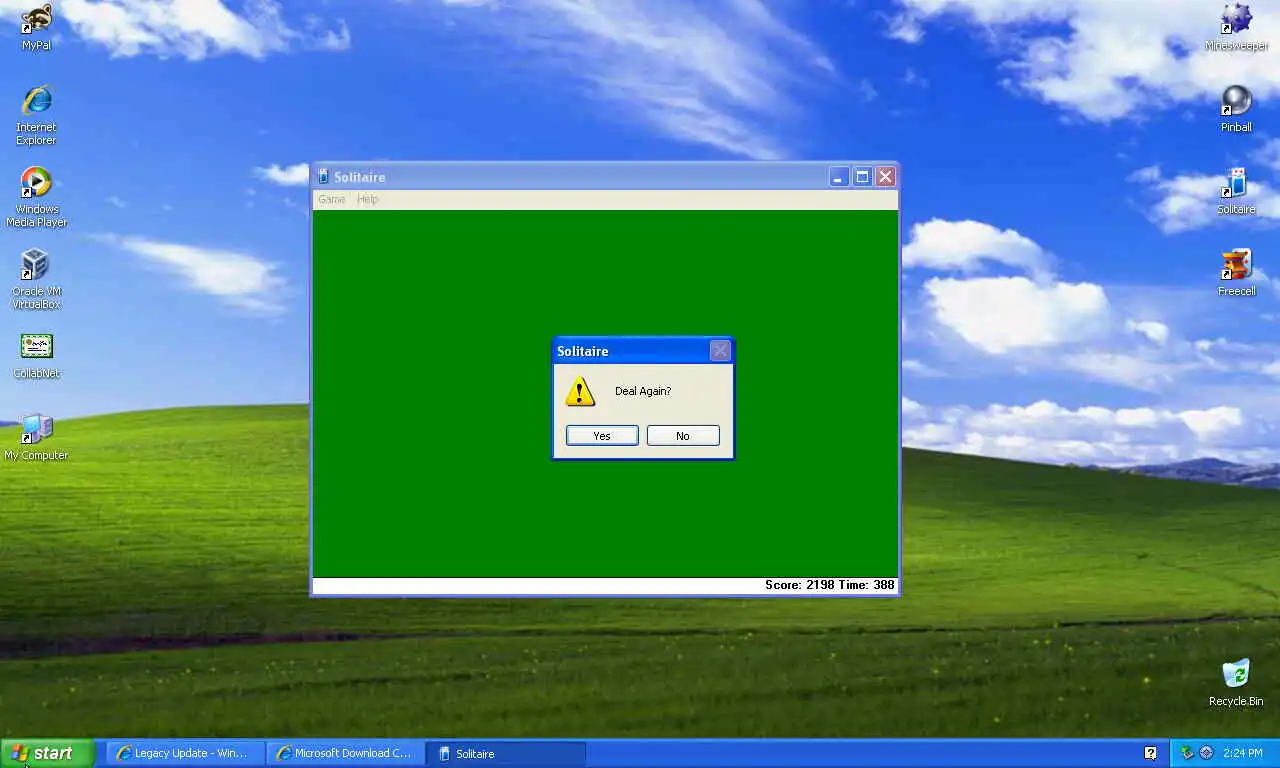The image size is (1280, 768).
Task: Open the MyPal desktop icon
Action: 36,26
